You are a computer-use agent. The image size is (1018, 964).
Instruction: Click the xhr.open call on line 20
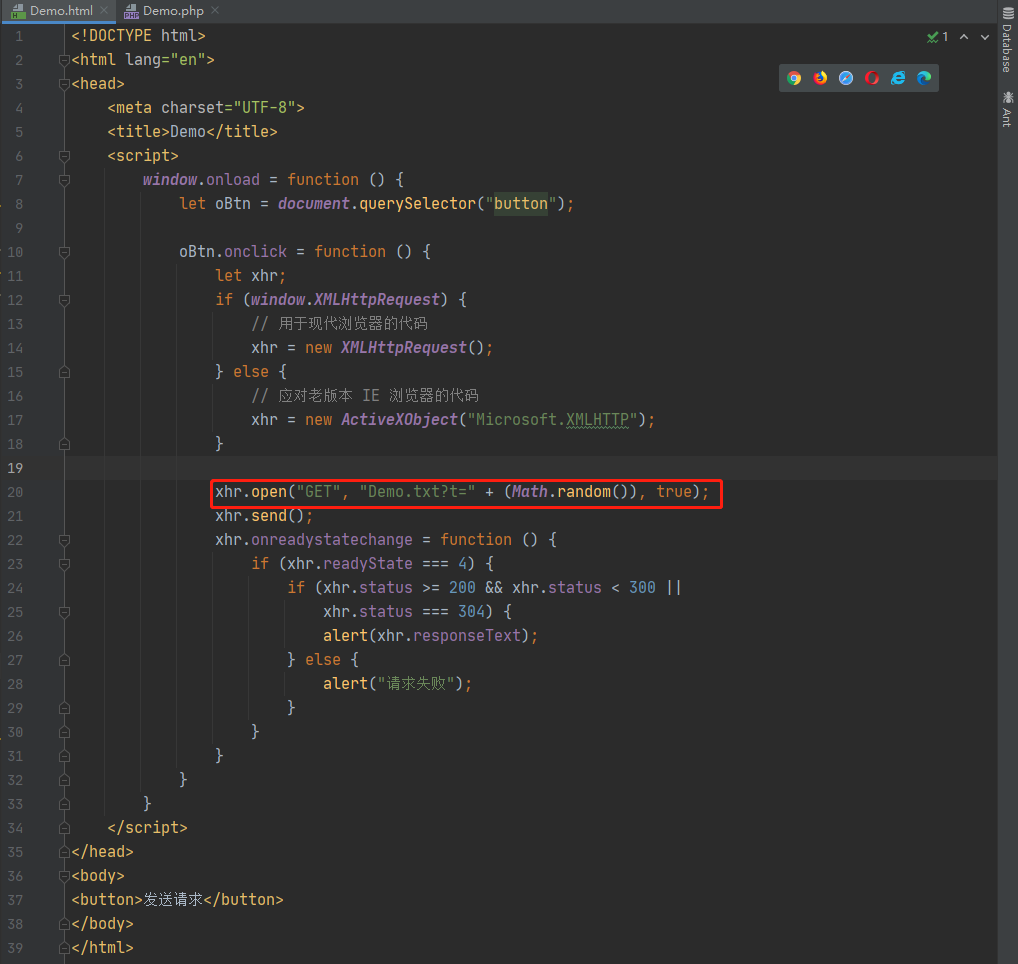pos(462,492)
